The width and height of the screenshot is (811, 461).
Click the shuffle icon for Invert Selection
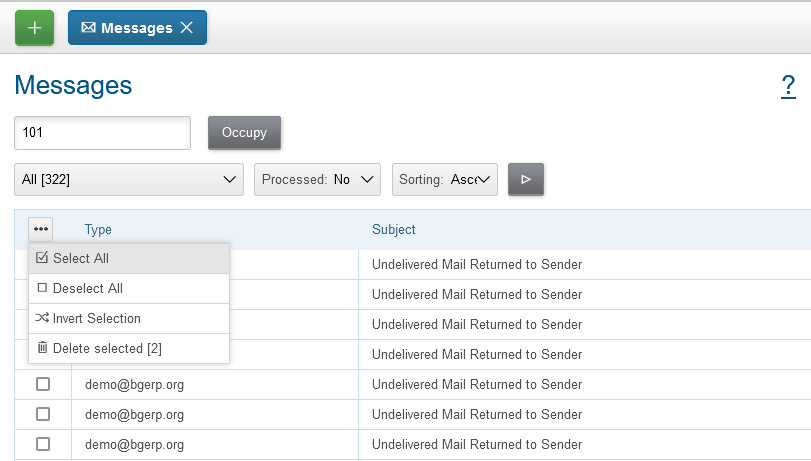(42, 318)
